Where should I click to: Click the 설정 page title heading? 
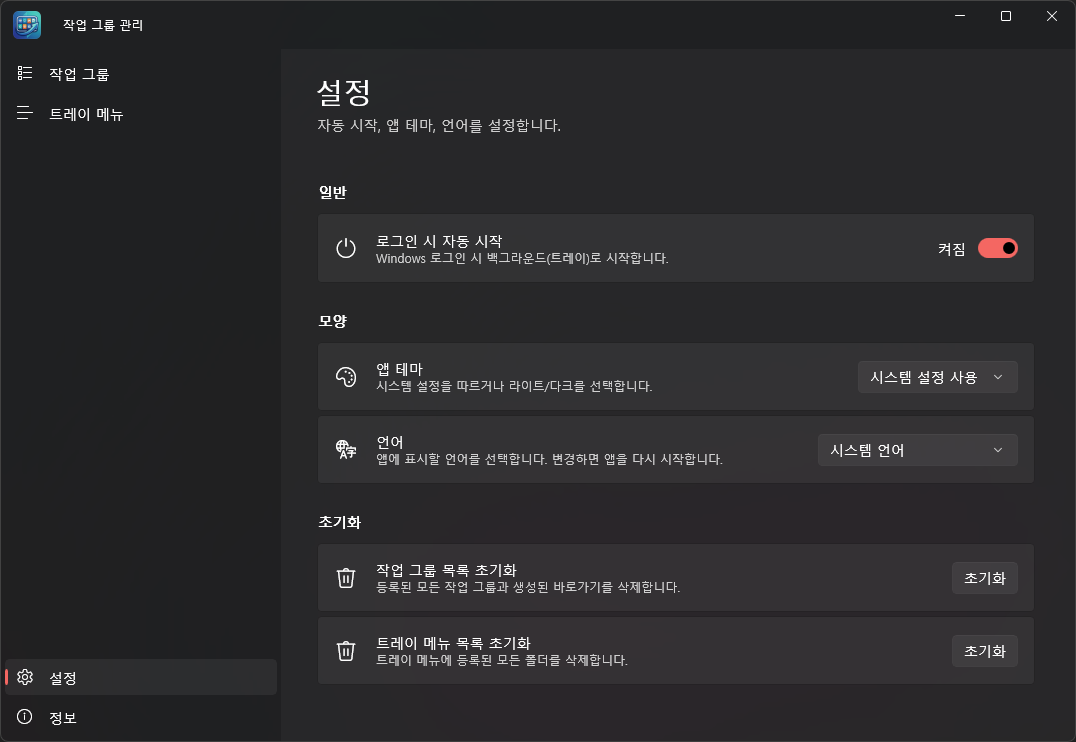point(343,92)
